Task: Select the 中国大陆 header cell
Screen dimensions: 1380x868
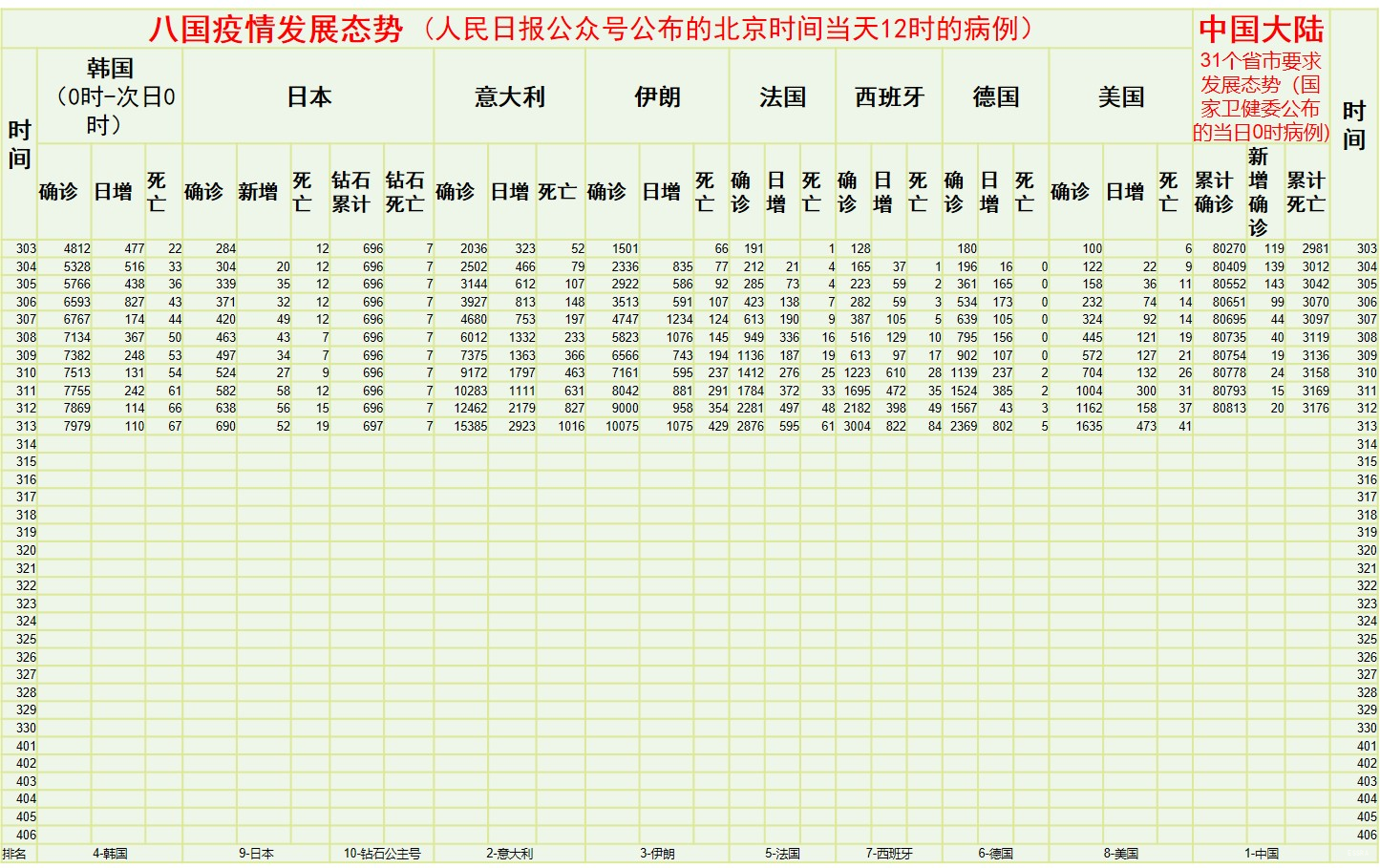Action: [1261, 29]
